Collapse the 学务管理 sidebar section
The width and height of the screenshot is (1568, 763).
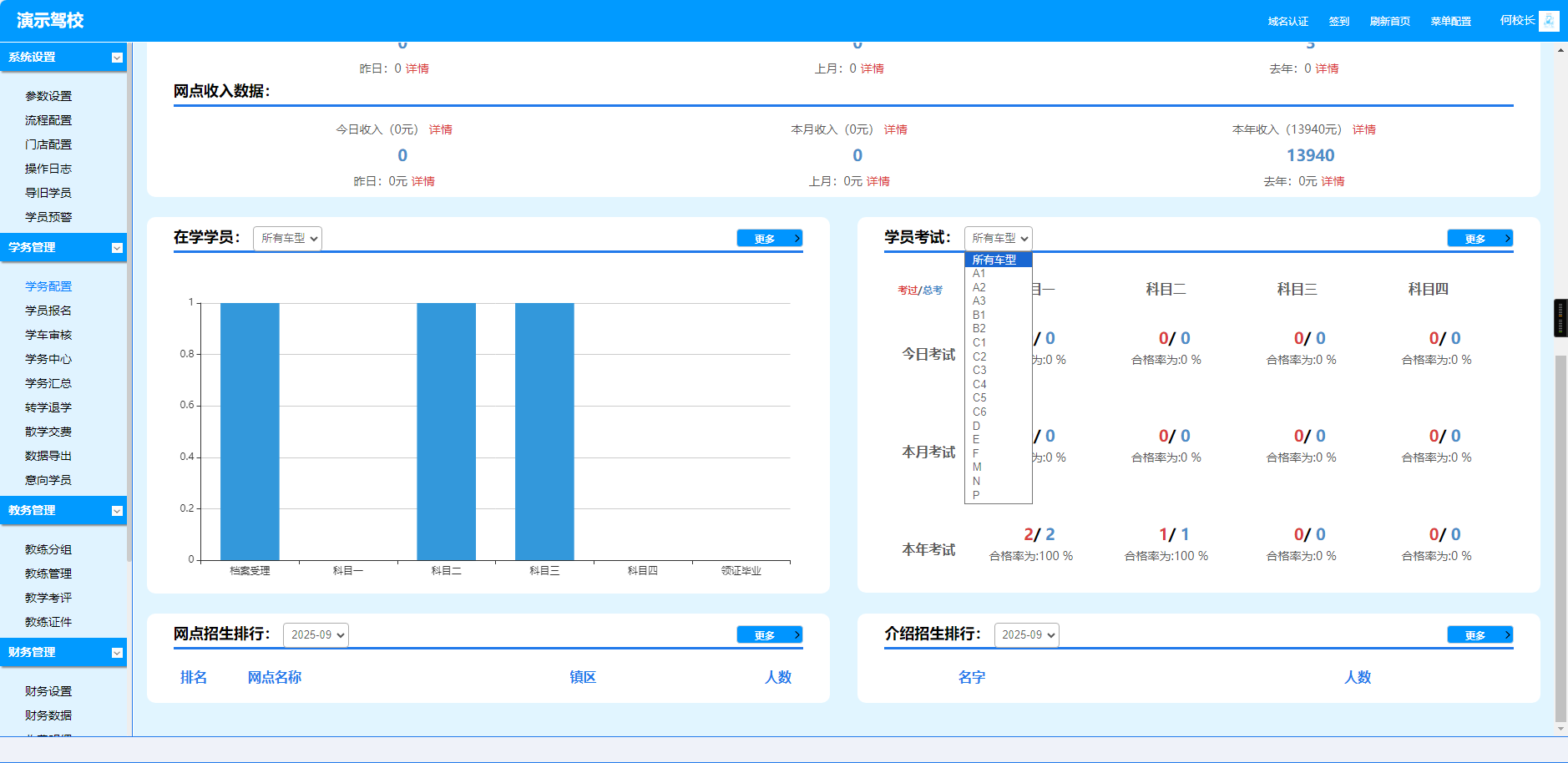pyautogui.click(x=116, y=248)
